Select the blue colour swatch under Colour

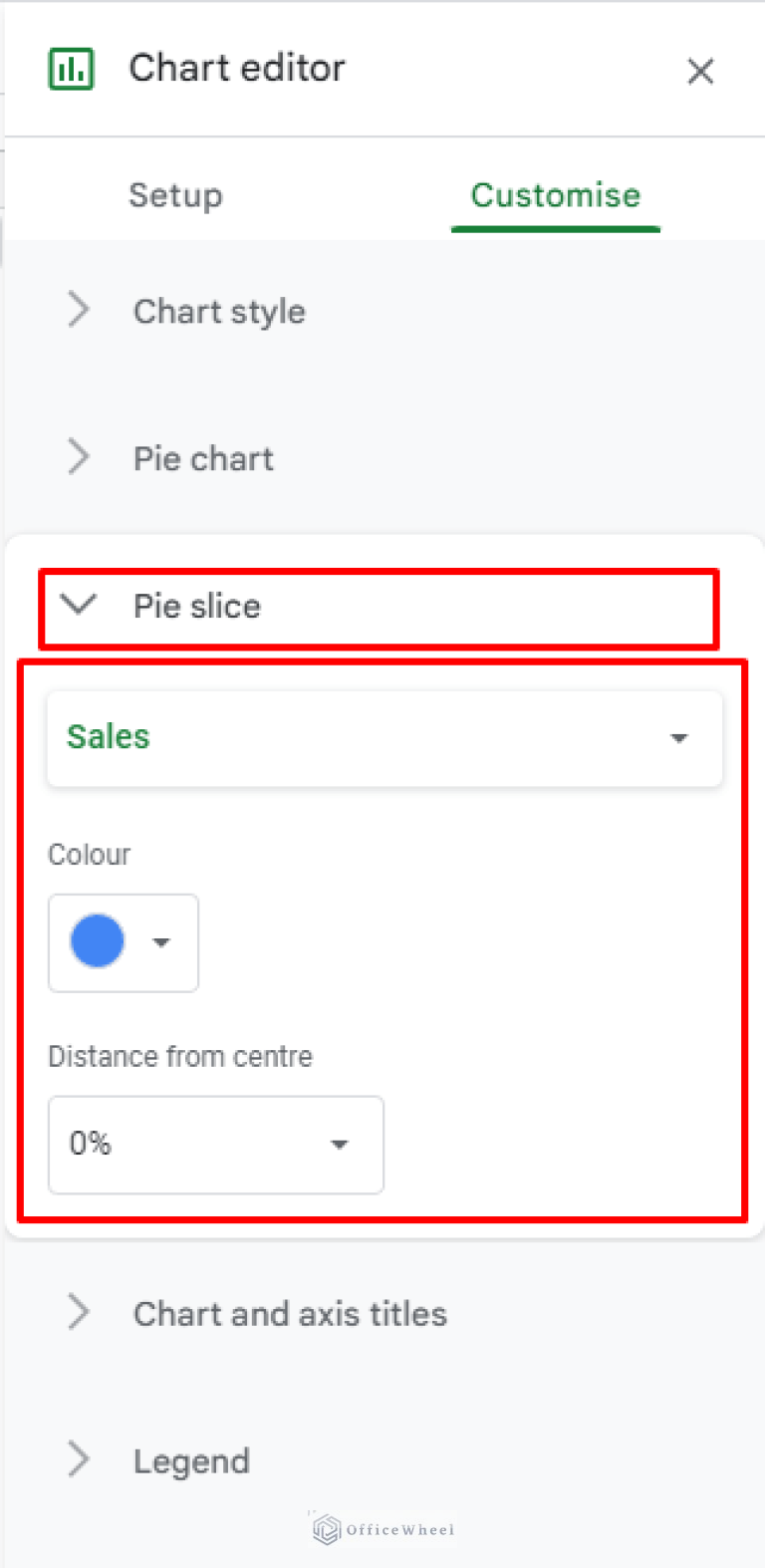pos(97,940)
